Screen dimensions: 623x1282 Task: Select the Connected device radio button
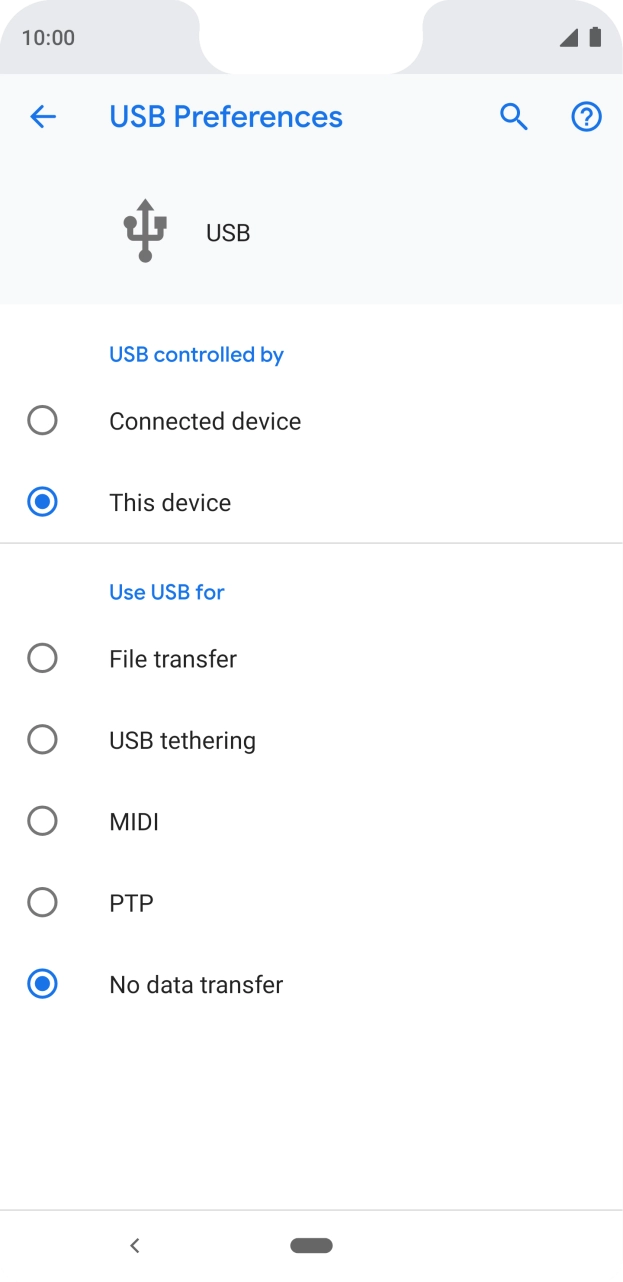(x=42, y=421)
